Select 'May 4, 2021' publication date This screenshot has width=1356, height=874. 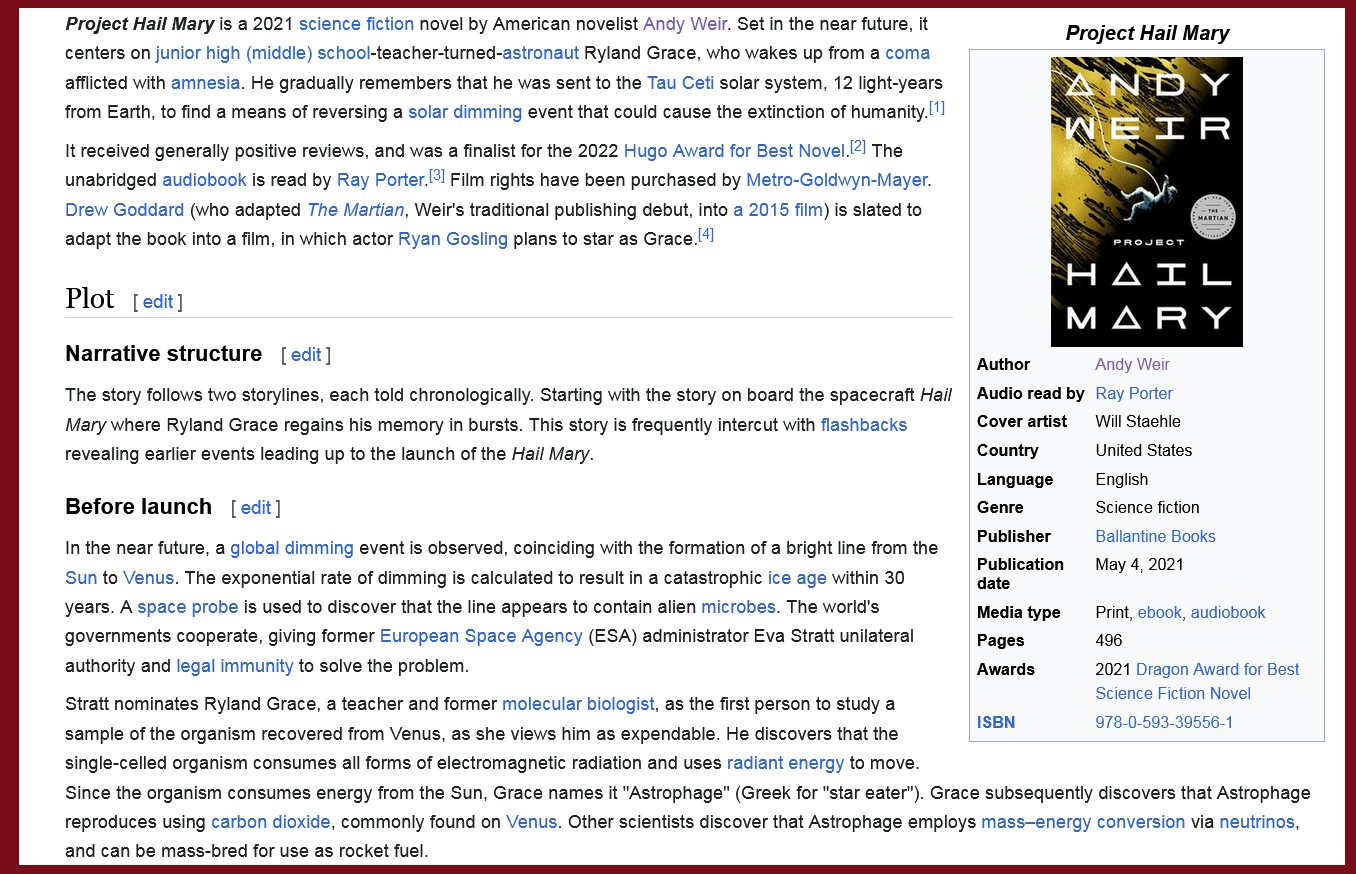(1139, 565)
